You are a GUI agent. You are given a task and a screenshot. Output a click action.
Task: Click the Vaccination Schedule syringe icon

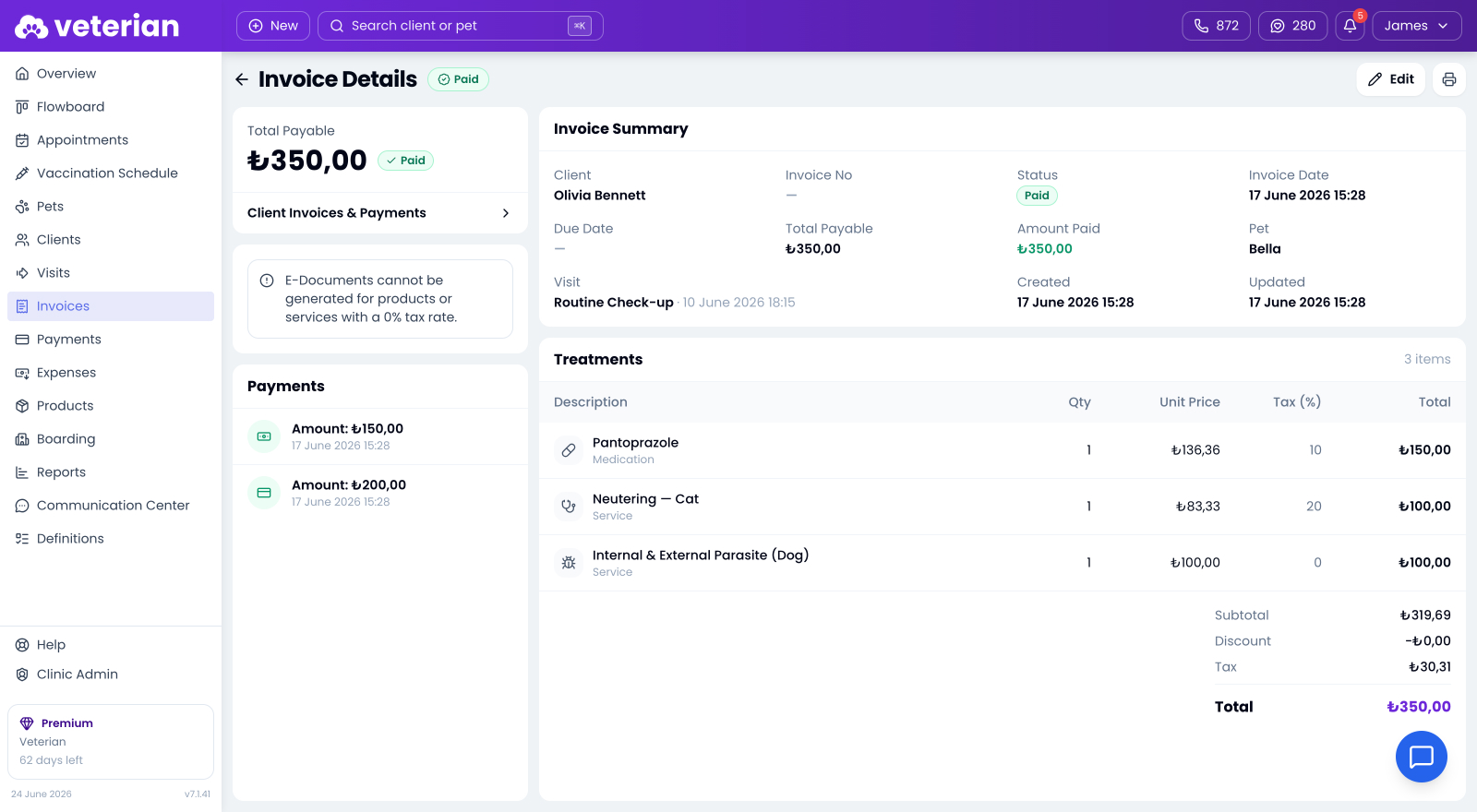click(22, 173)
